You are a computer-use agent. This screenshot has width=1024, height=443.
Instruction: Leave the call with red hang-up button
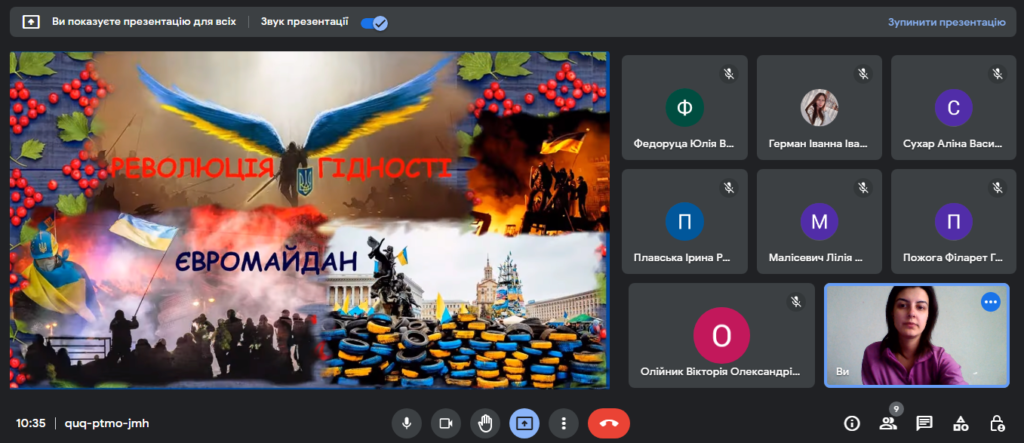pos(608,423)
